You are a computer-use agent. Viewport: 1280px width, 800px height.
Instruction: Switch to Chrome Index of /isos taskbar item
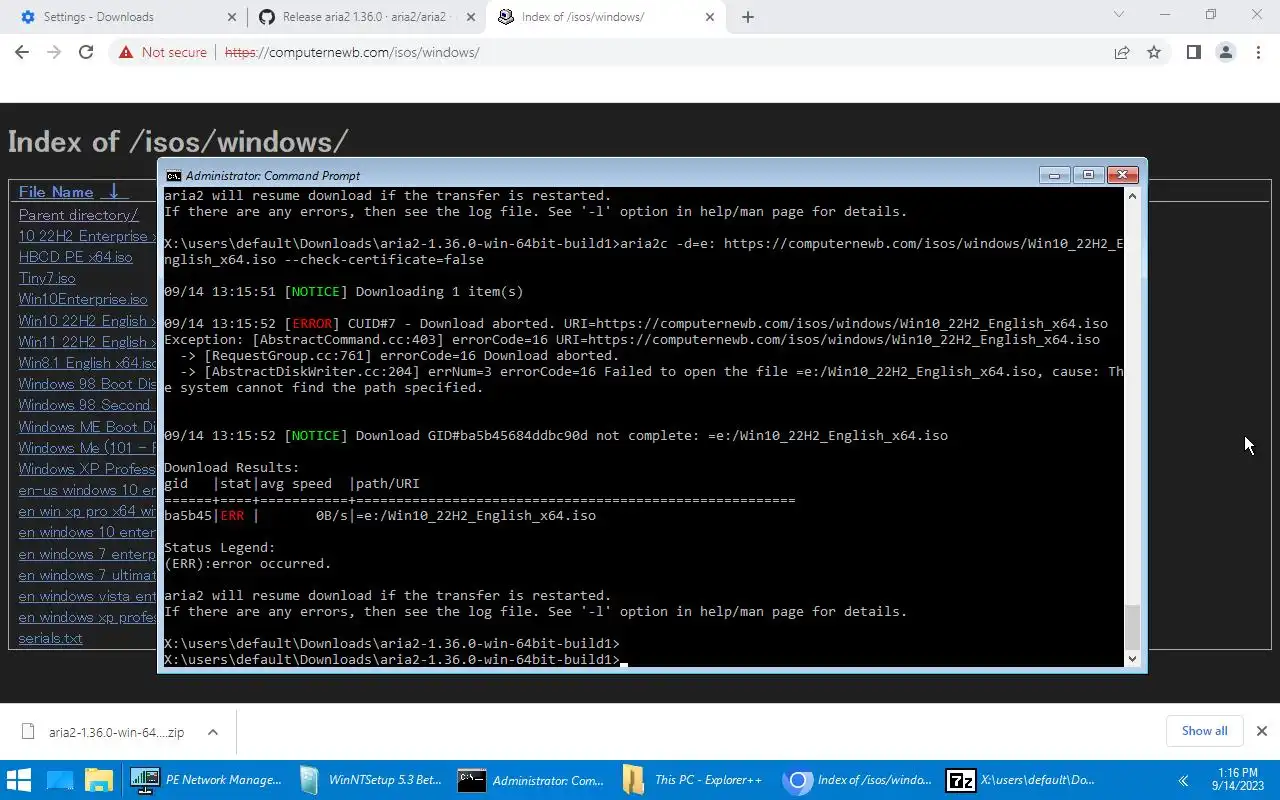857,780
